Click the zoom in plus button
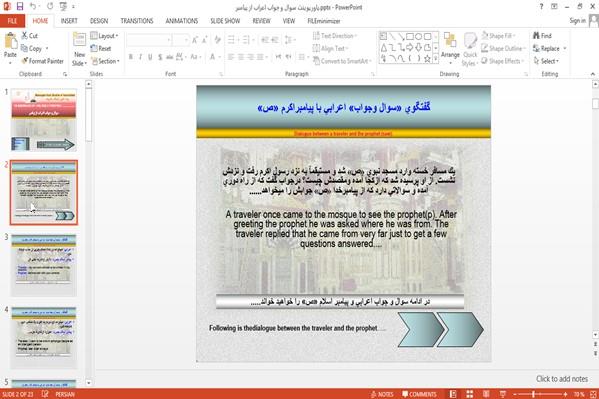Image resolution: width=599 pixels, height=399 pixels. [565, 394]
